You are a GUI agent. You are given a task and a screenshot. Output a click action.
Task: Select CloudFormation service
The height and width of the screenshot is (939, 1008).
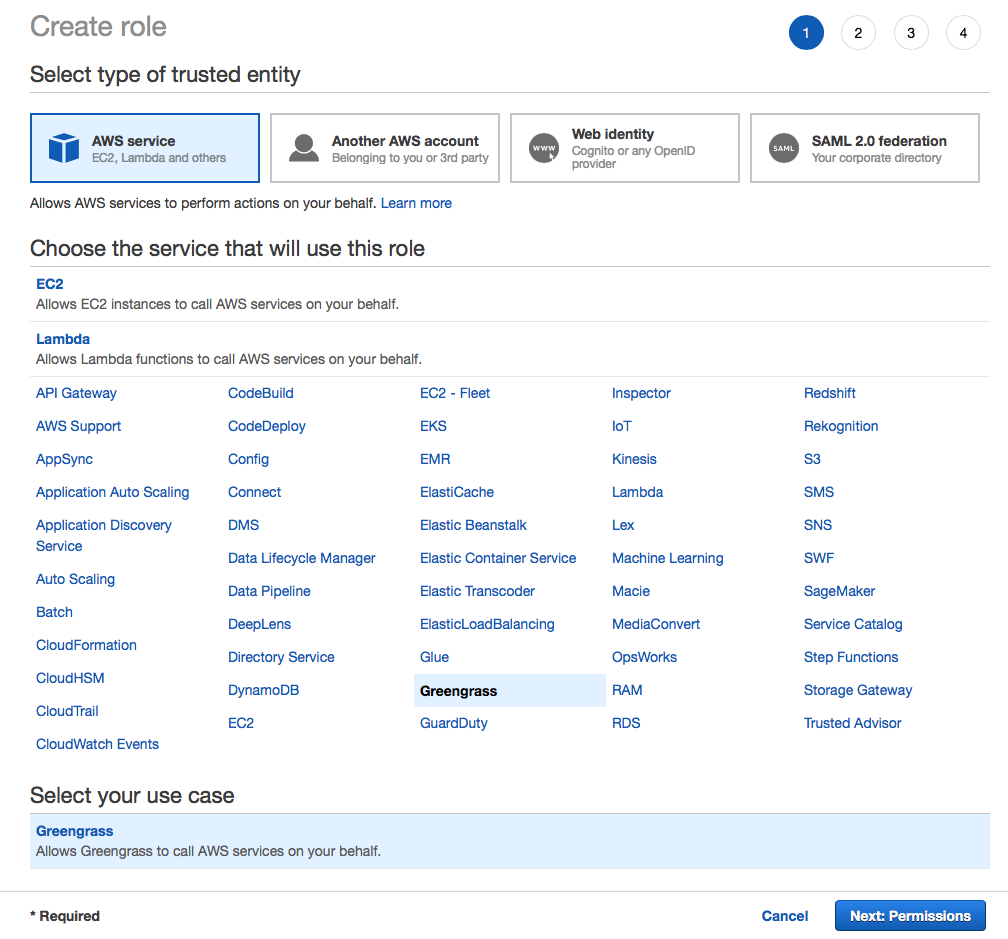[86, 645]
